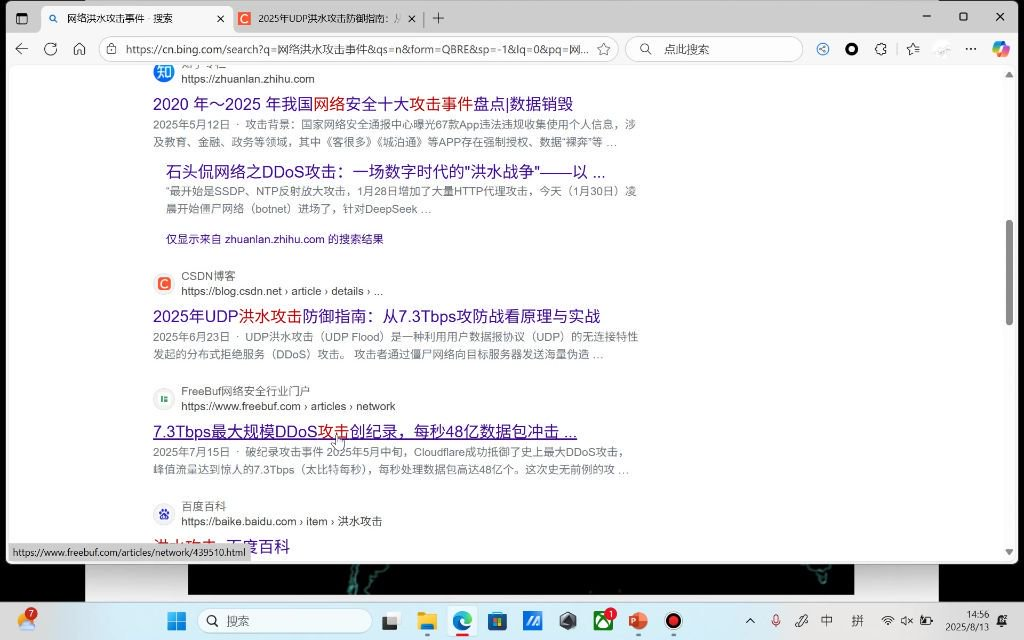Open the black circle extension icon
The height and width of the screenshot is (640, 1024).
coord(852,49)
